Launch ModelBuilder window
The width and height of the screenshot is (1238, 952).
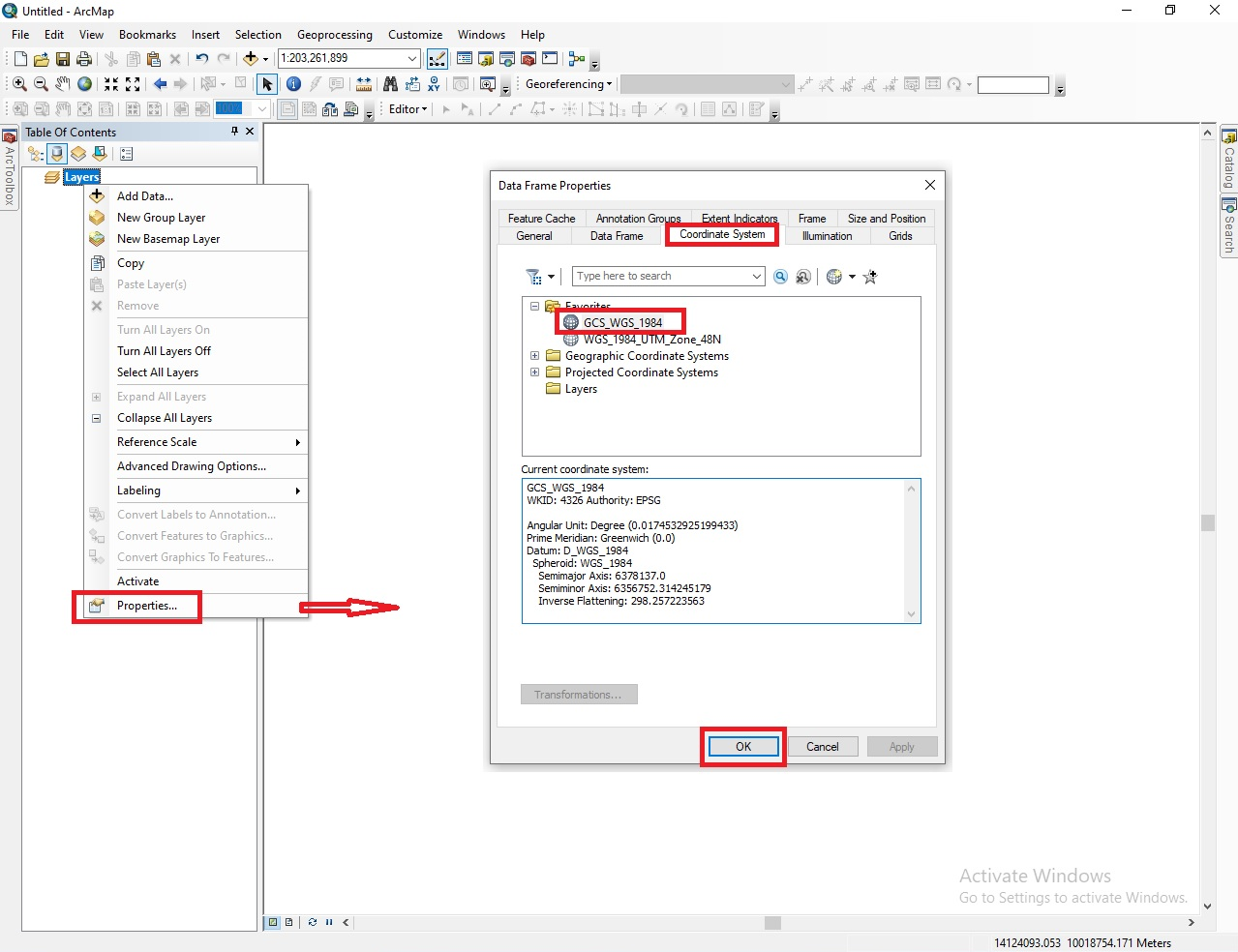[577, 59]
